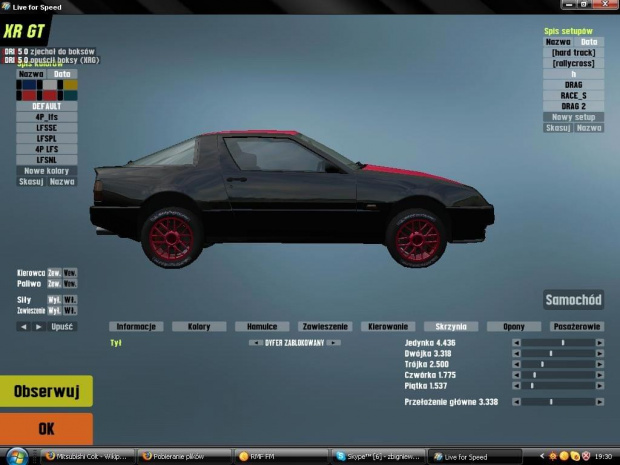620x465 pixels.
Task: Decrease Czwórka ratio with left arrow
Action: (x=516, y=375)
